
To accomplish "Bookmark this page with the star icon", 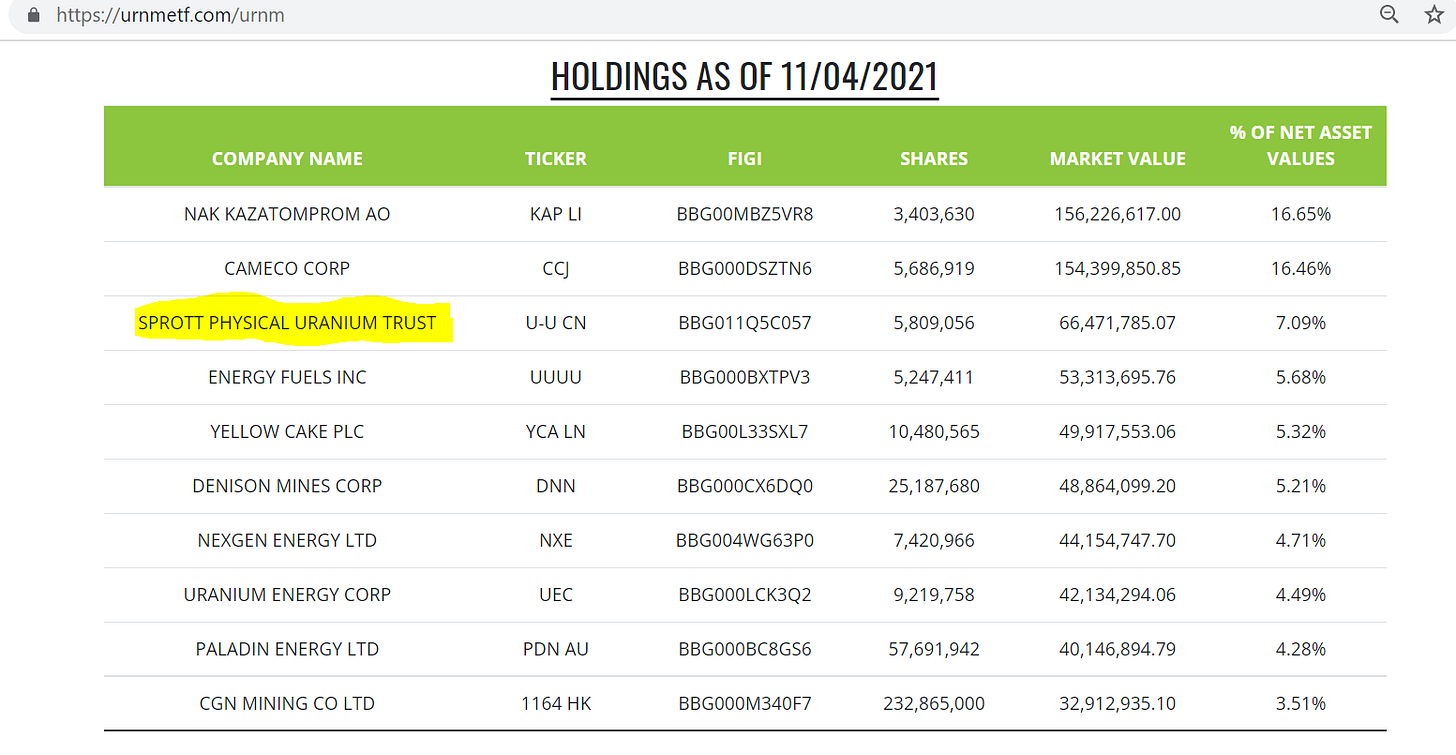I will coord(1434,14).
